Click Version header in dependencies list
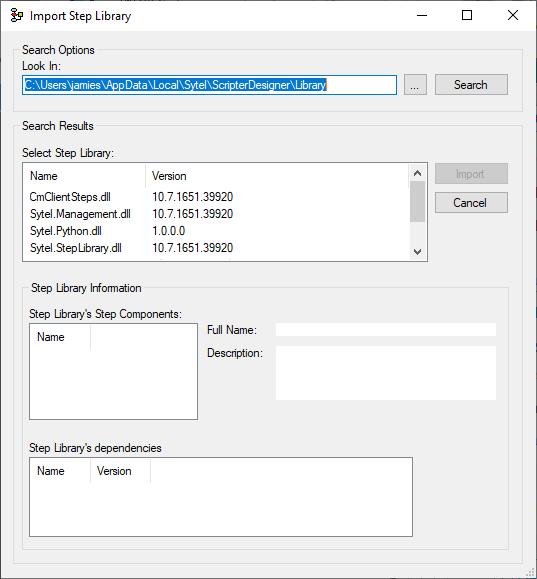Screen dimensions: 537x579 120,471
